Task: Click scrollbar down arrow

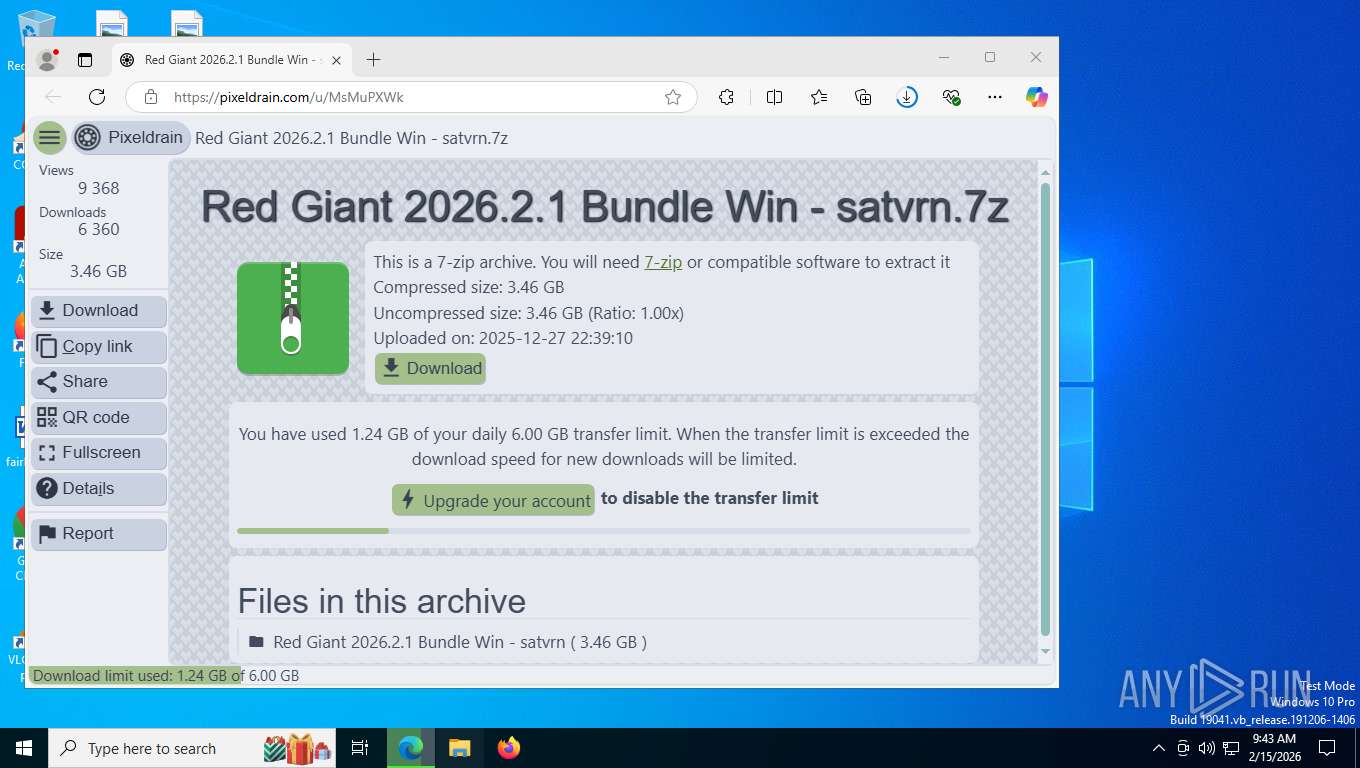Action: tap(1046, 651)
